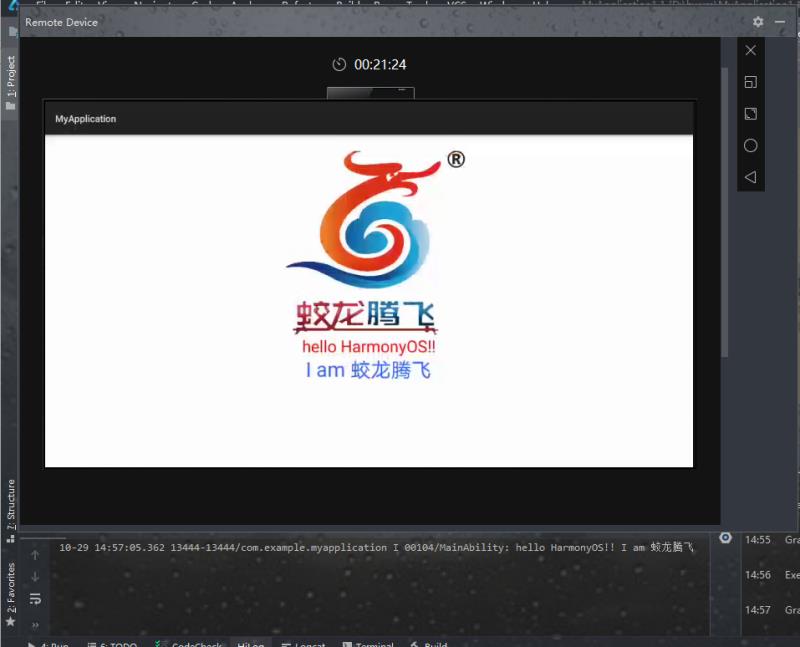Open the CodeCheck tool window

click(188, 643)
